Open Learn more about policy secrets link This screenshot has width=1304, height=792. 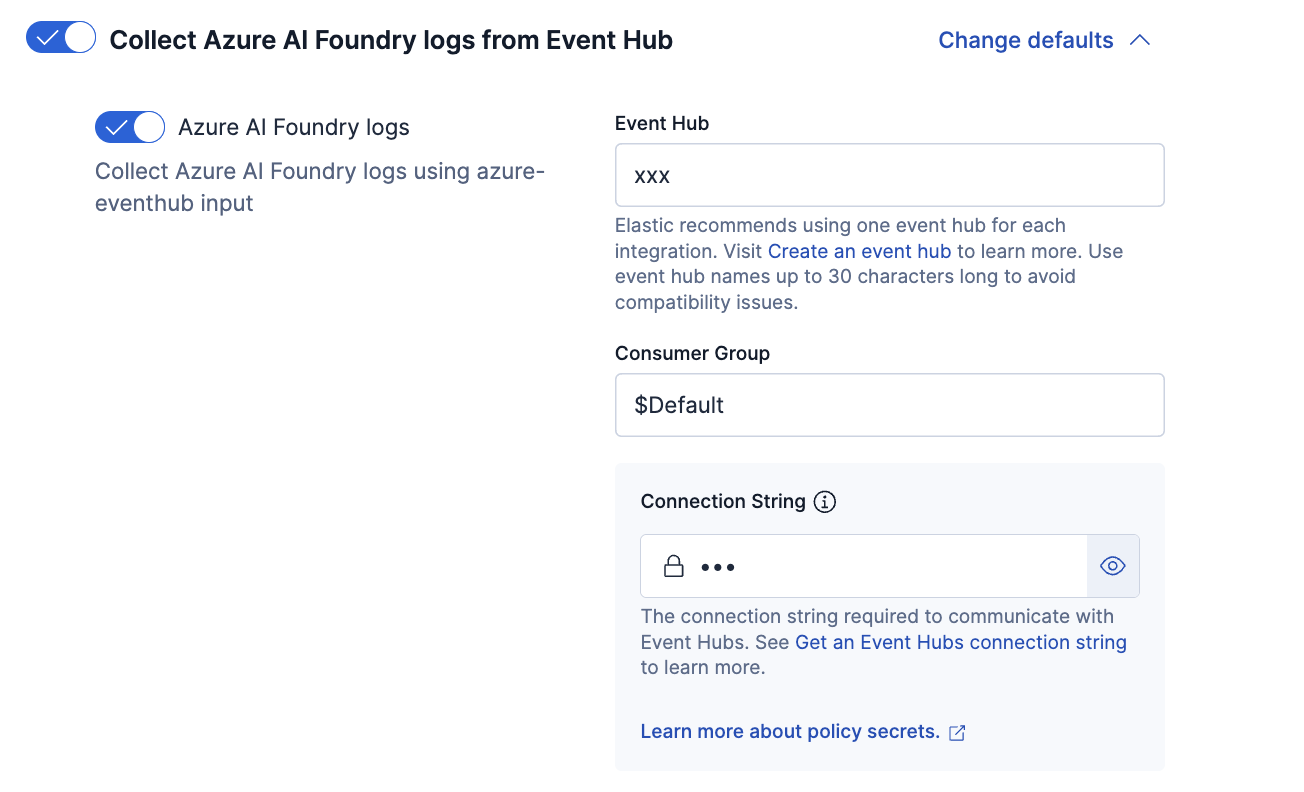(x=790, y=732)
